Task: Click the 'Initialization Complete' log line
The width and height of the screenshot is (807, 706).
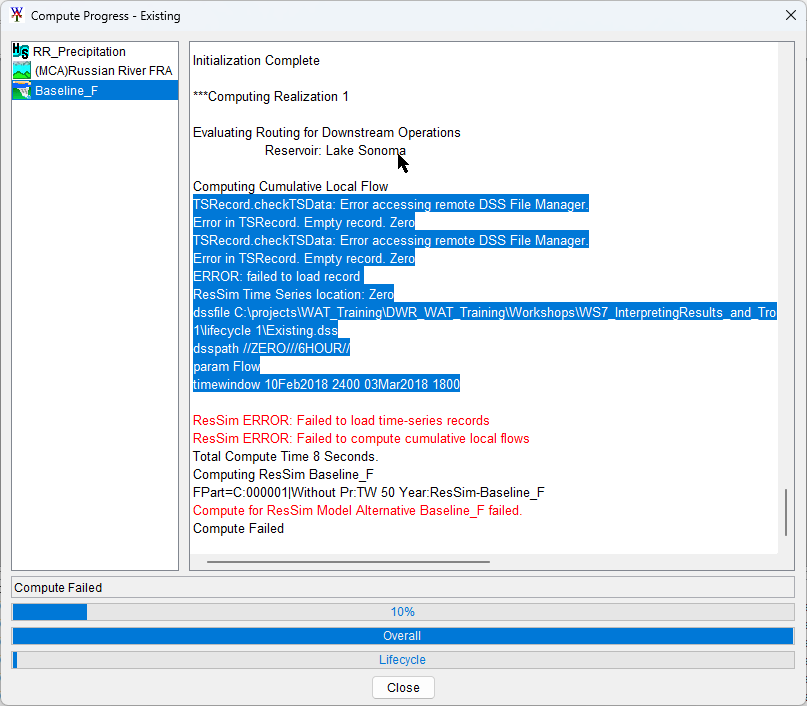Action: [256, 61]
